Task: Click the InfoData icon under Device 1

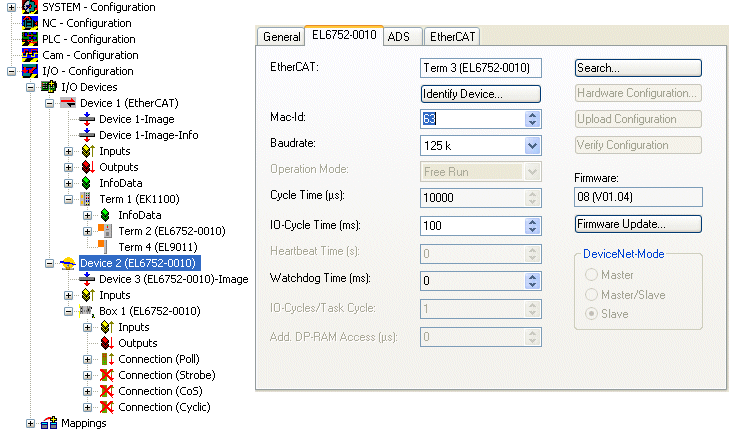Action: tap(86, 183)
